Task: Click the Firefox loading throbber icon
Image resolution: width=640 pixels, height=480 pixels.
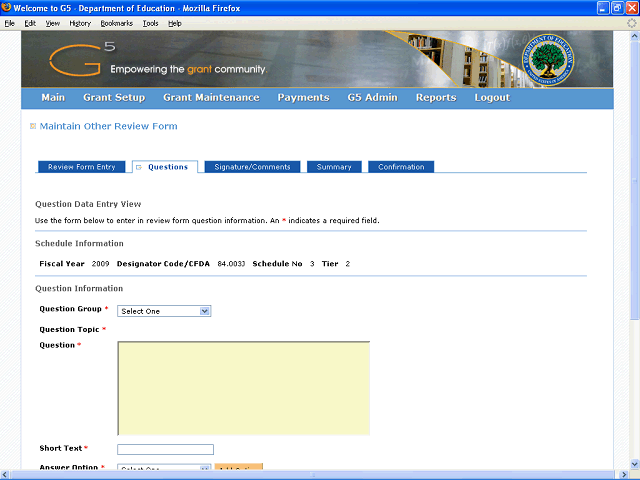Action: (x=631, y=23)
